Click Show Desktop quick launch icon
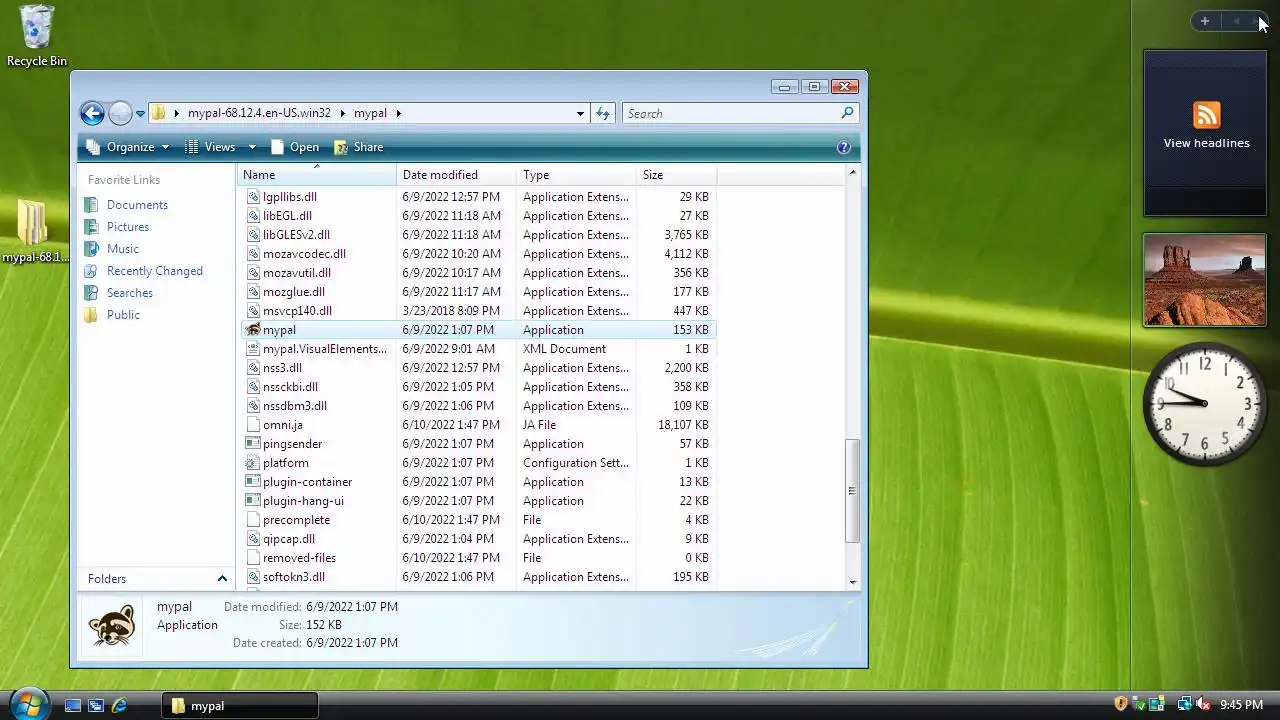1280x720 pixels. click(73, 705)
